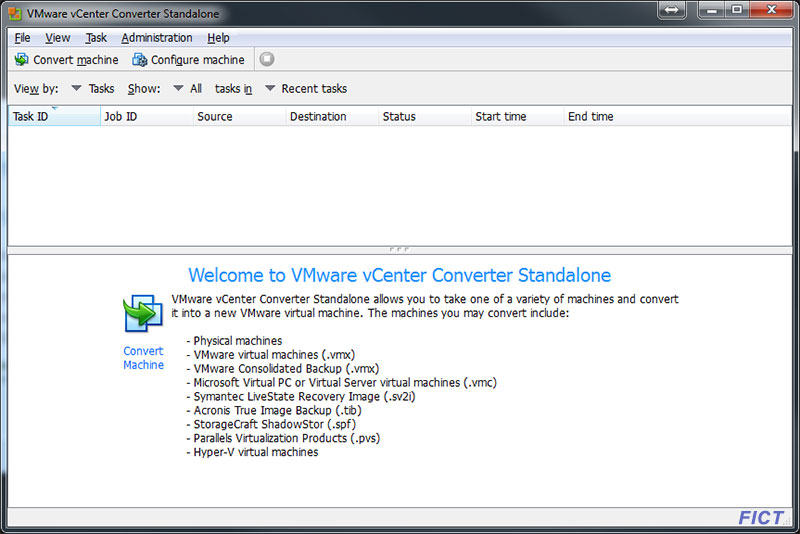This screenshot has width=800, height=534.
Task: Click the 'Physical machines' list entry
Action: [238, 341]
